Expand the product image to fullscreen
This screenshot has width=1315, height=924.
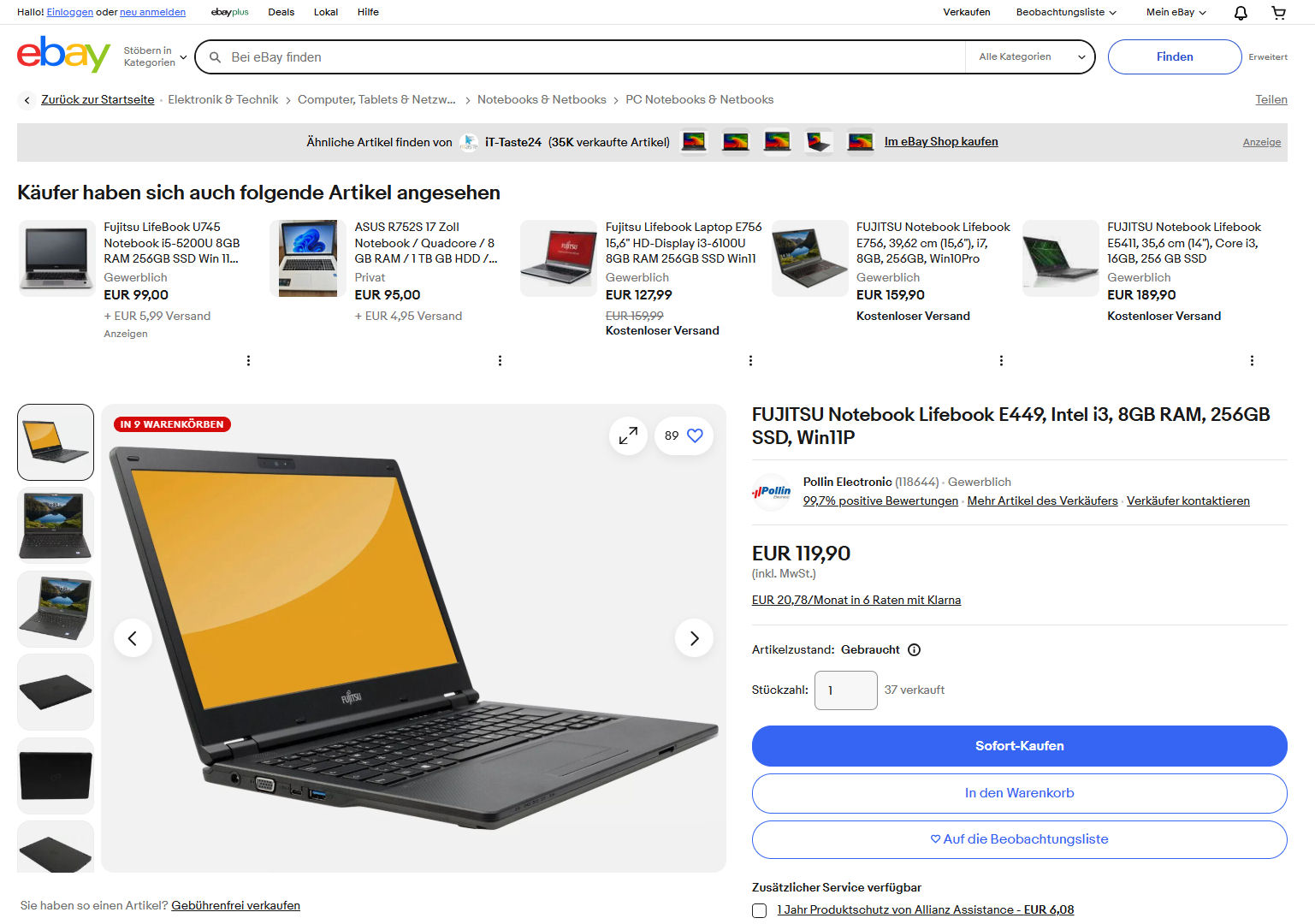click(x=628, y=435)
